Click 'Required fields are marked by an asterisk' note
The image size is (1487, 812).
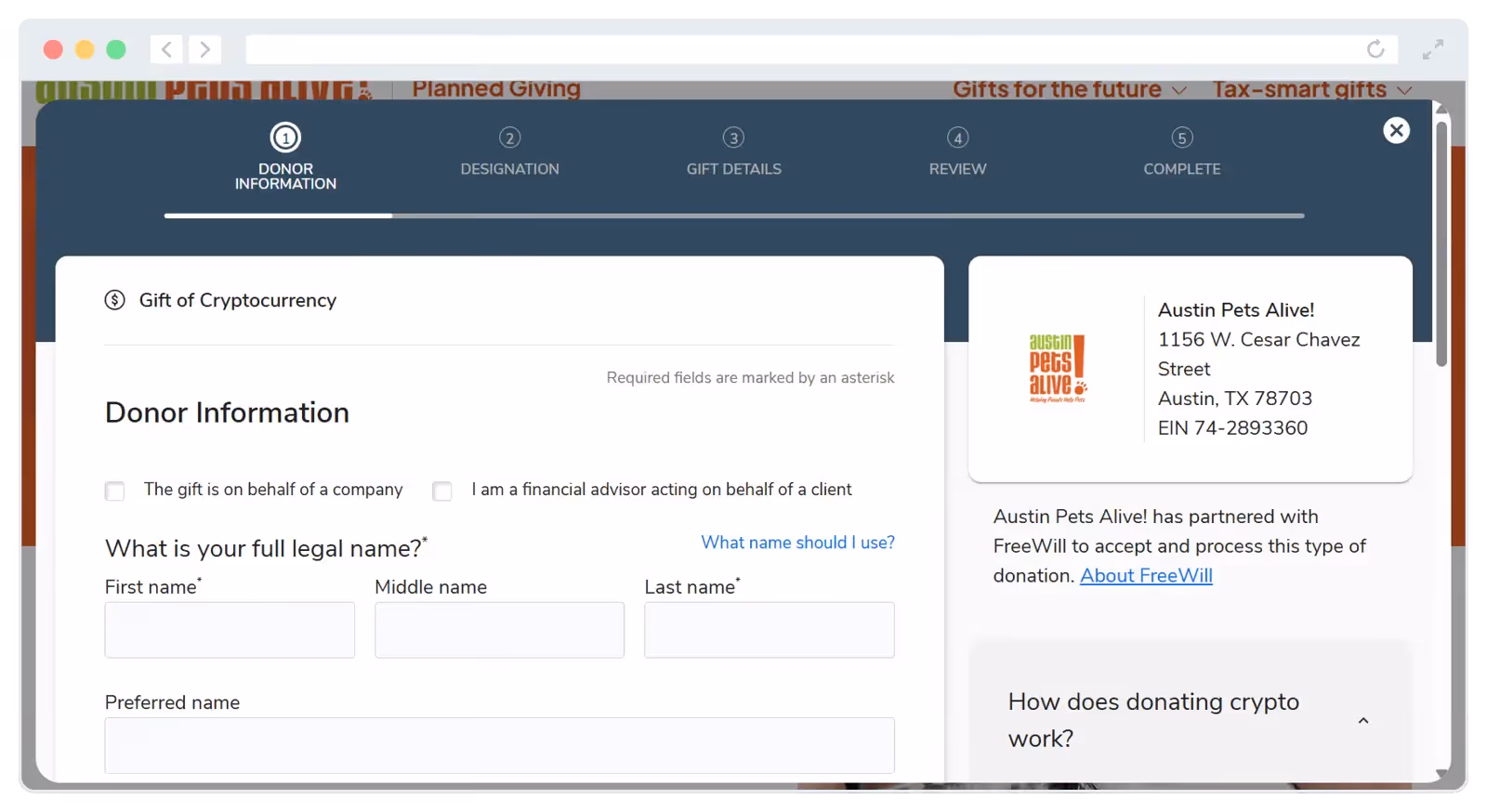(x=750, y=378)
